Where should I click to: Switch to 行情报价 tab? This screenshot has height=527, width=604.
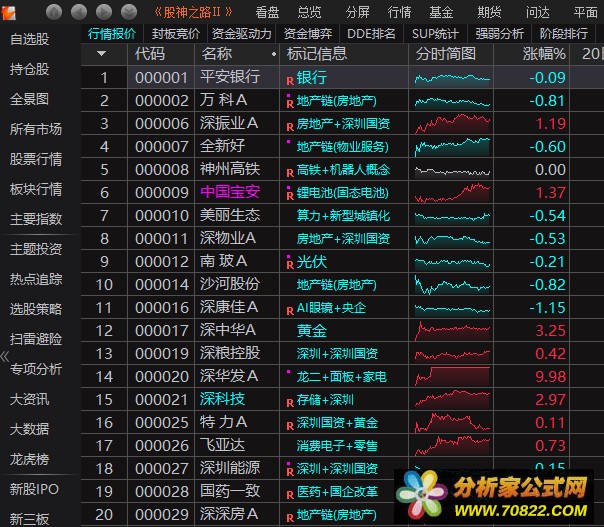click(x=112, y=34)
